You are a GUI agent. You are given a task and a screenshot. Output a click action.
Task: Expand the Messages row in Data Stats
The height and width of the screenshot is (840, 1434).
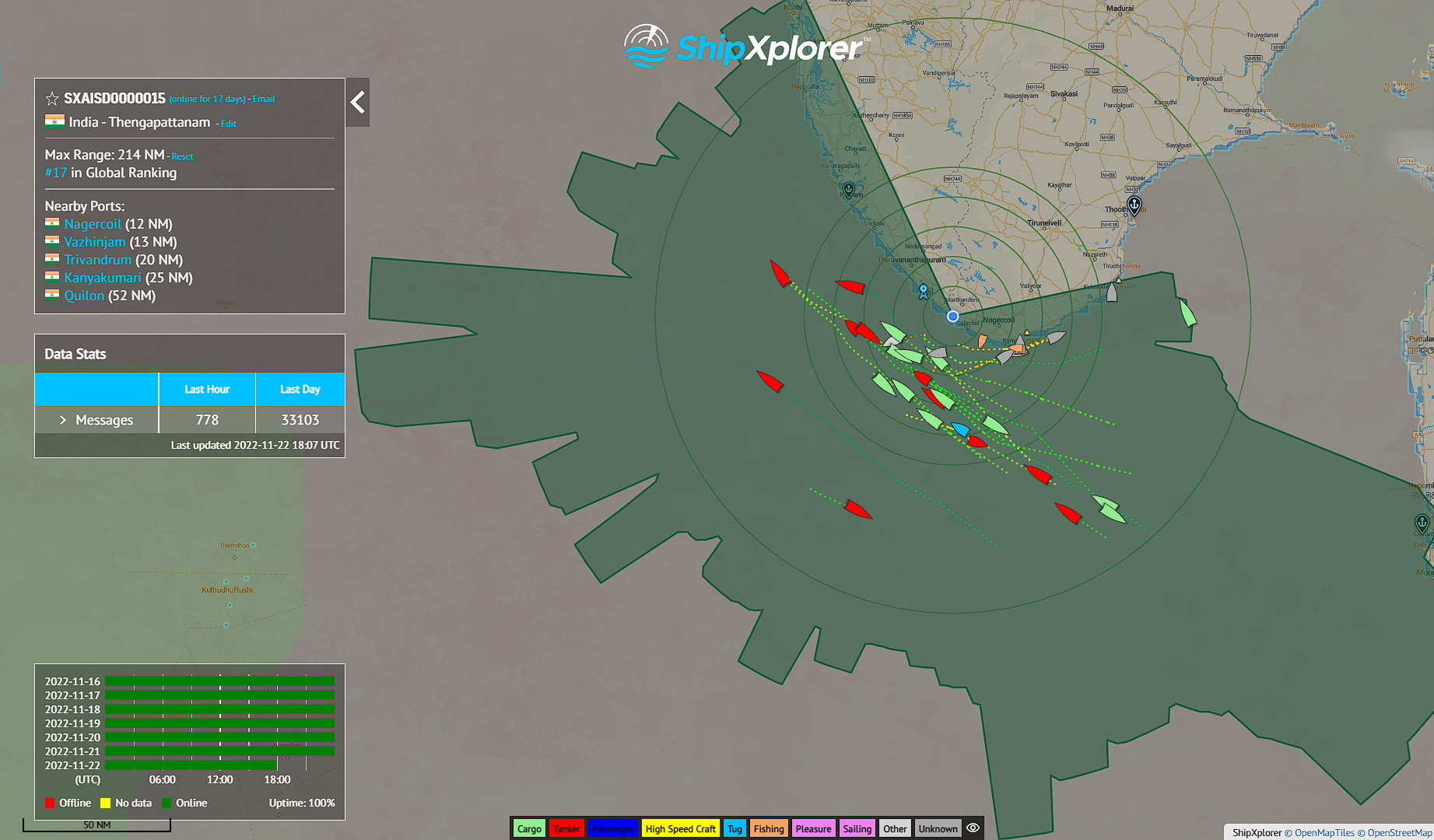pos(63,420)
